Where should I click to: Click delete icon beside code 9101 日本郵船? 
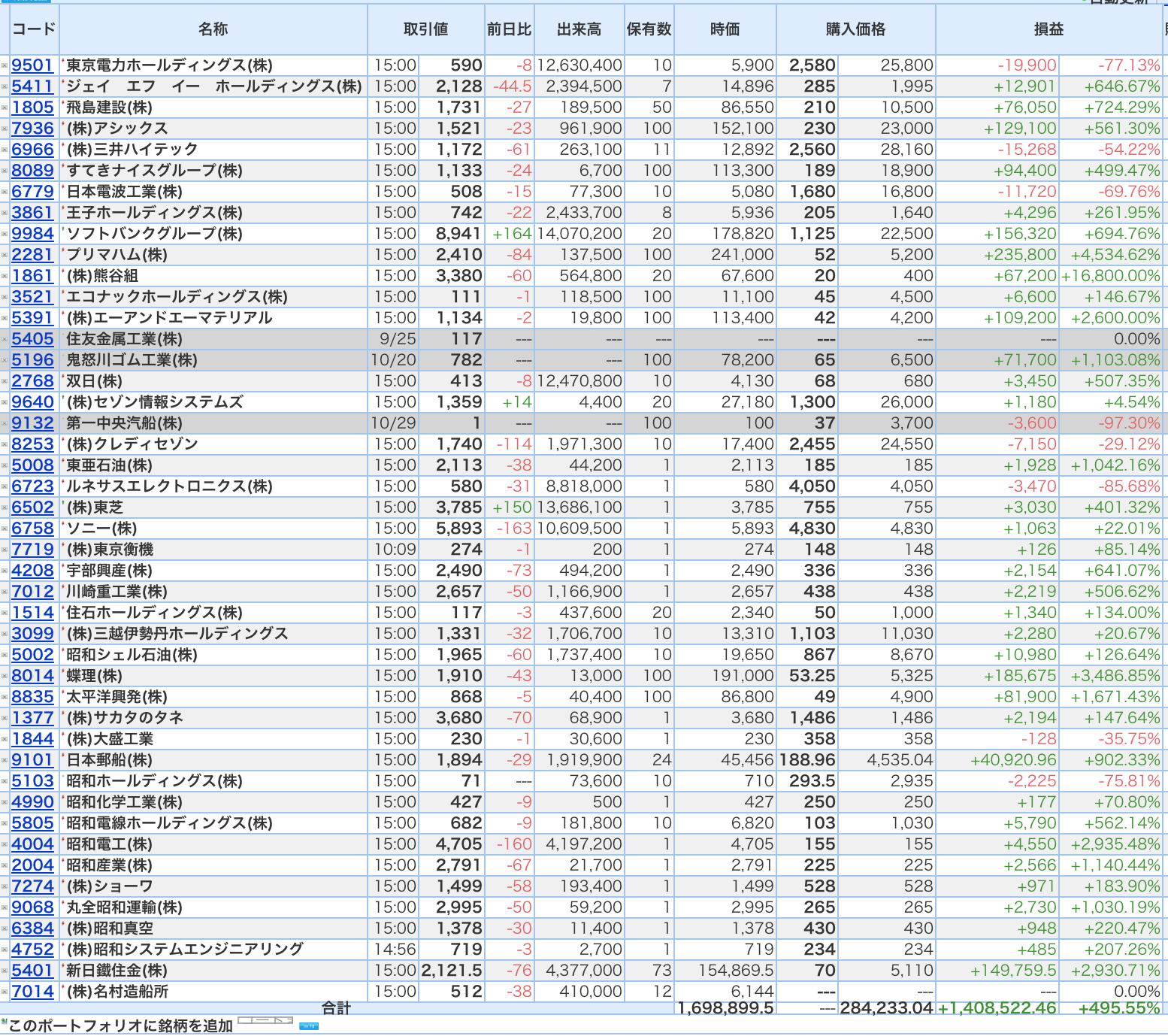point(5,761)
